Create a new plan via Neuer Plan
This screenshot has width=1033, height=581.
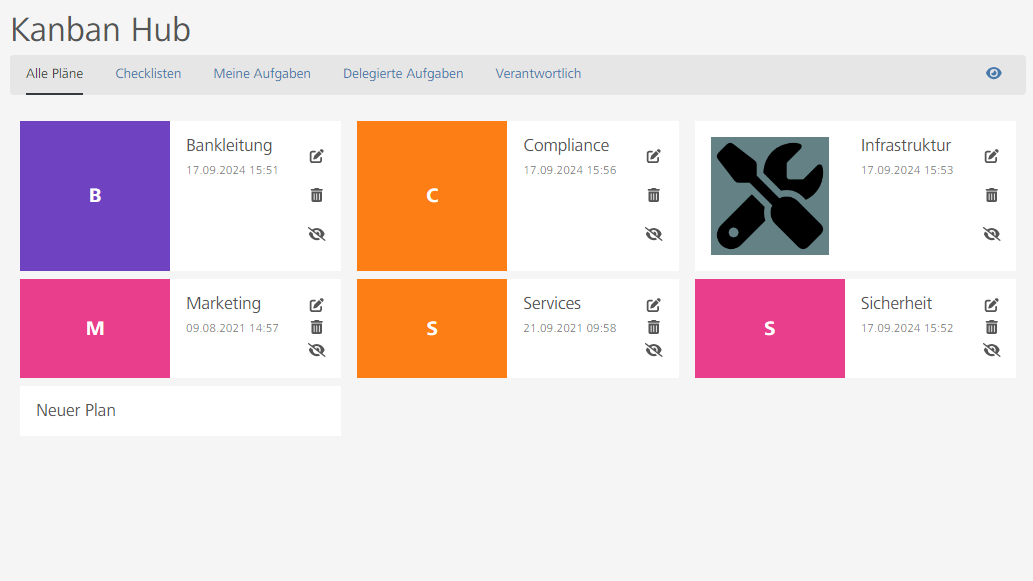(76, 410)
